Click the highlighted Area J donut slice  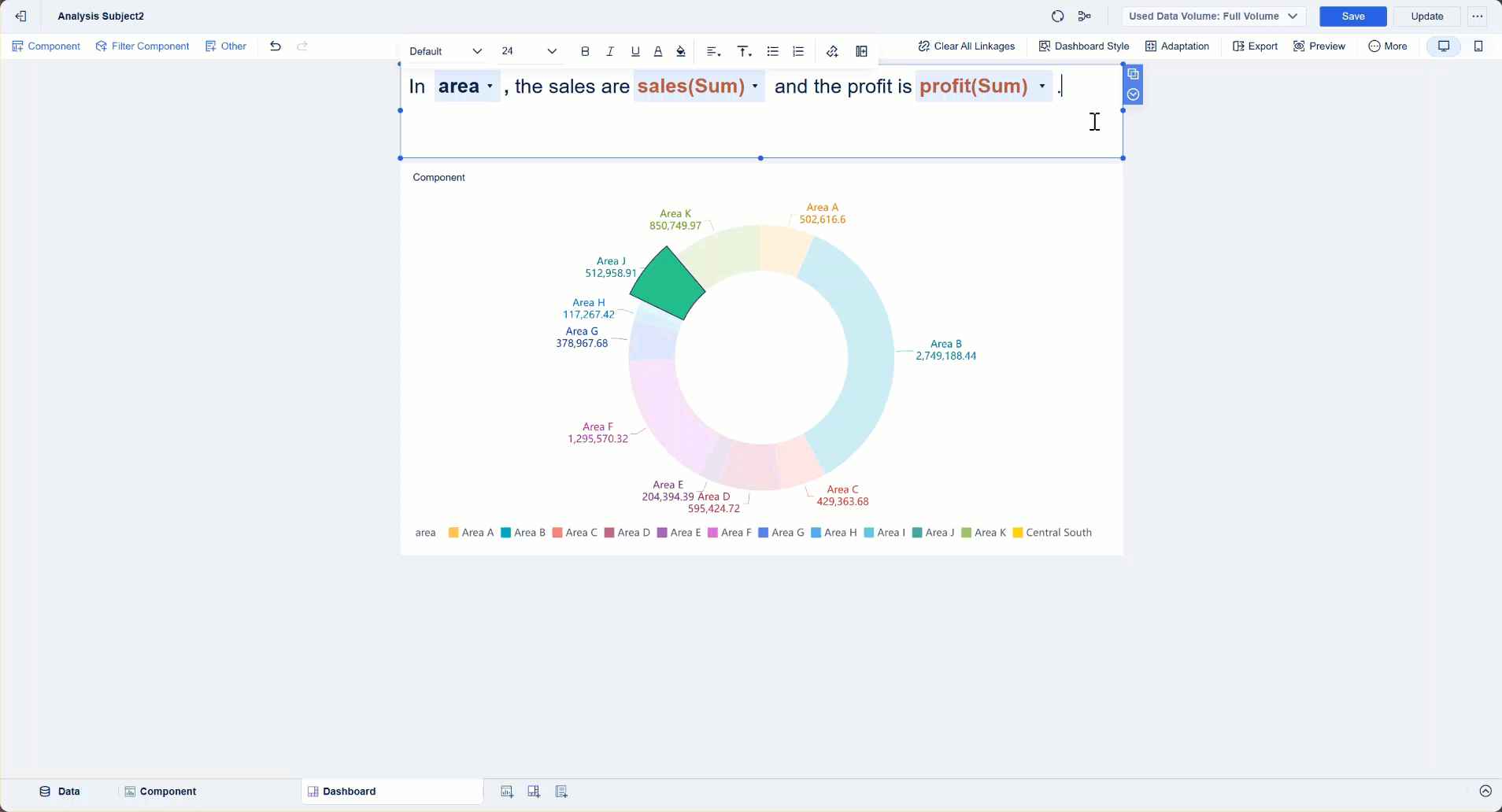click(669, 284)
